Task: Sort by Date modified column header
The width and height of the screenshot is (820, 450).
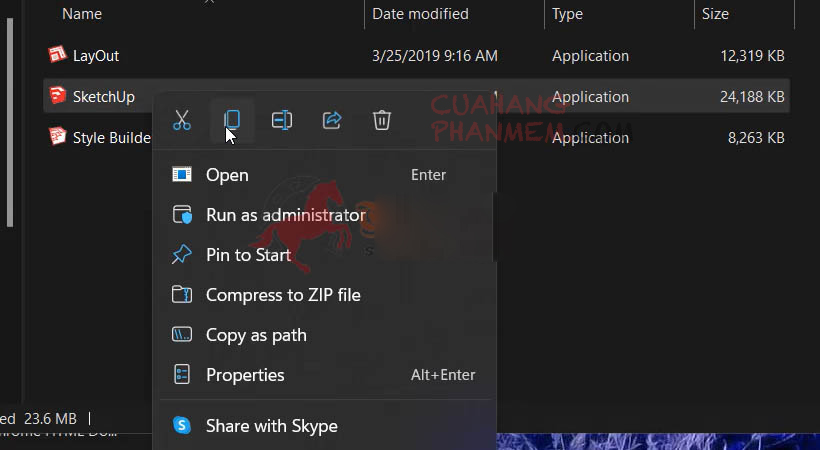Action: point(420,14)
